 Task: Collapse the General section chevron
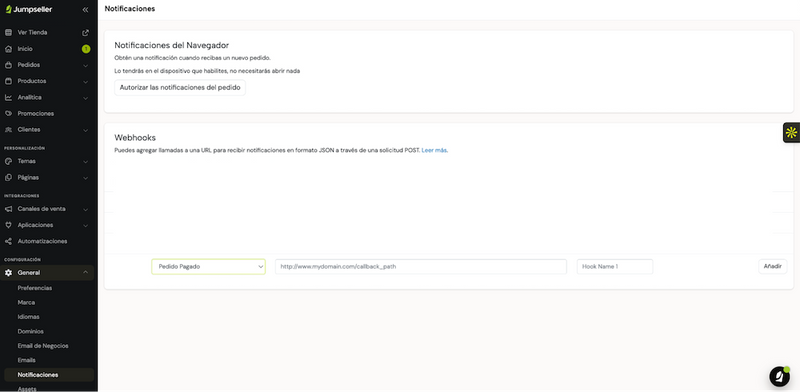point(85,273)
